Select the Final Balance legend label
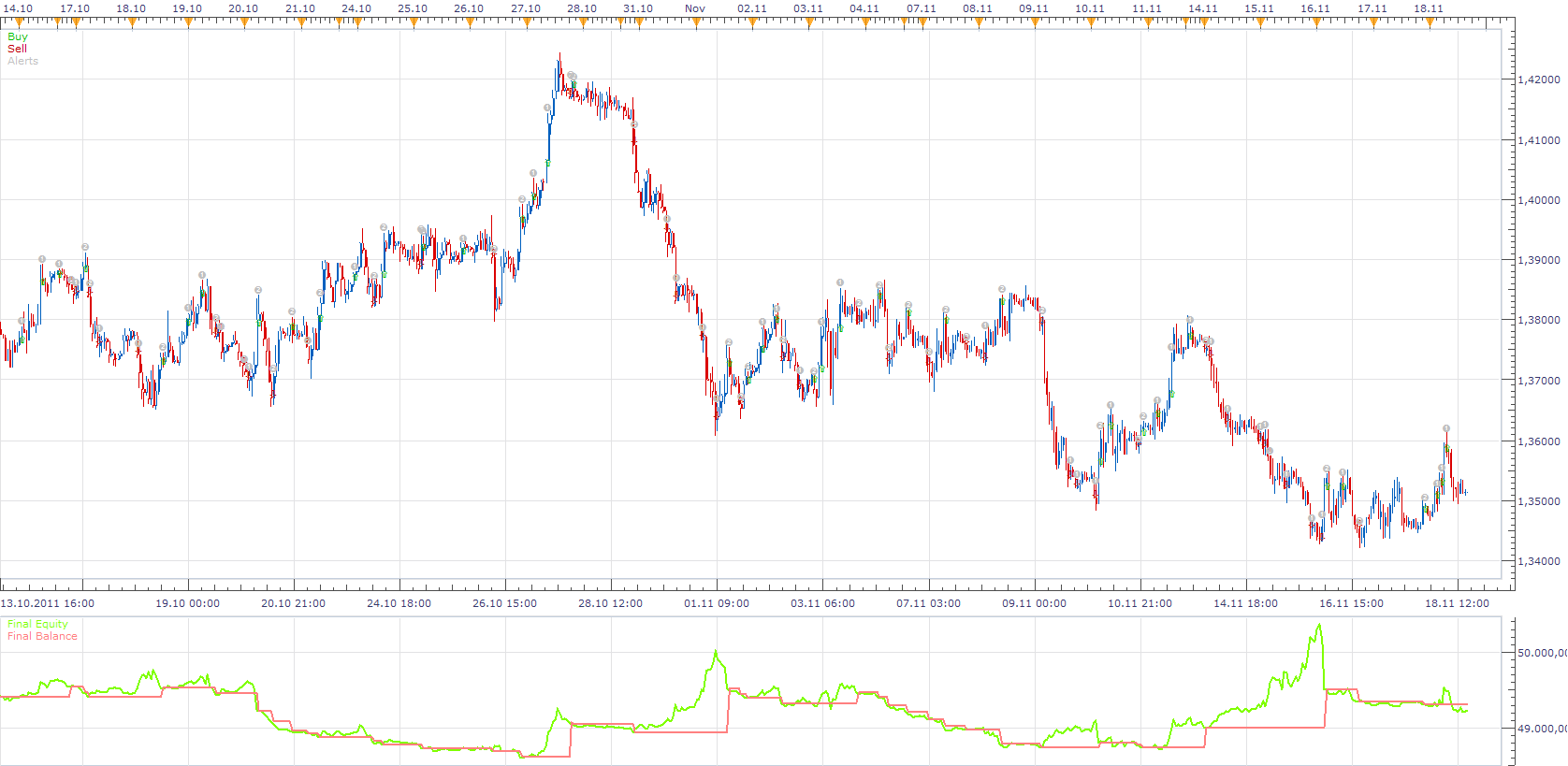The width and height of the screenshot is (1568, 766). click(x=42, y=636)
